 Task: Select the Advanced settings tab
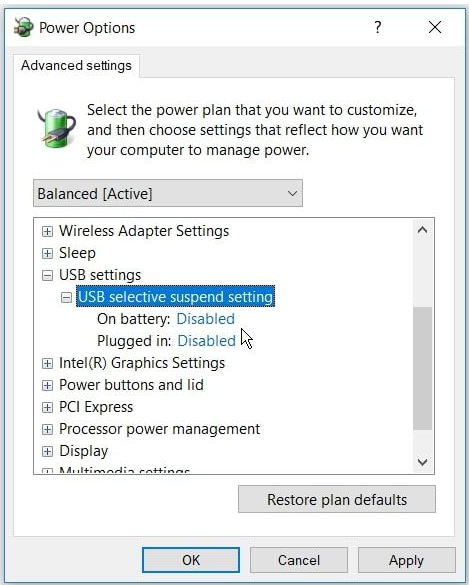tap(76, 66)
